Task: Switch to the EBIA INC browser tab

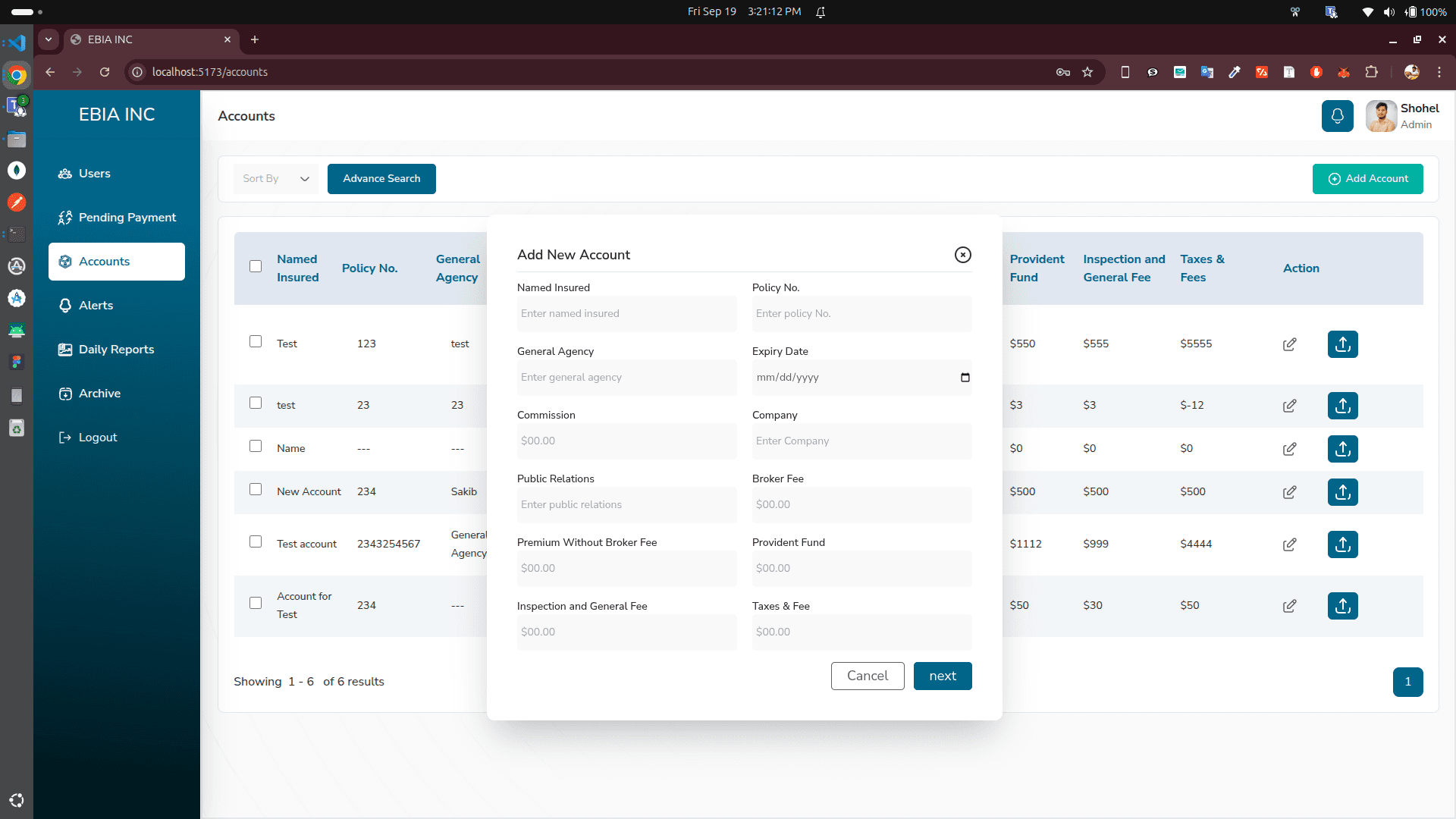Action: click(x=136, y=39)
